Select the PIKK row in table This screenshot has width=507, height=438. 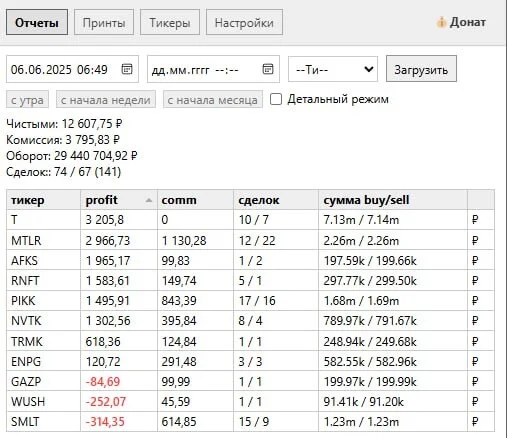pyautogui.click(x=250, y=300)
